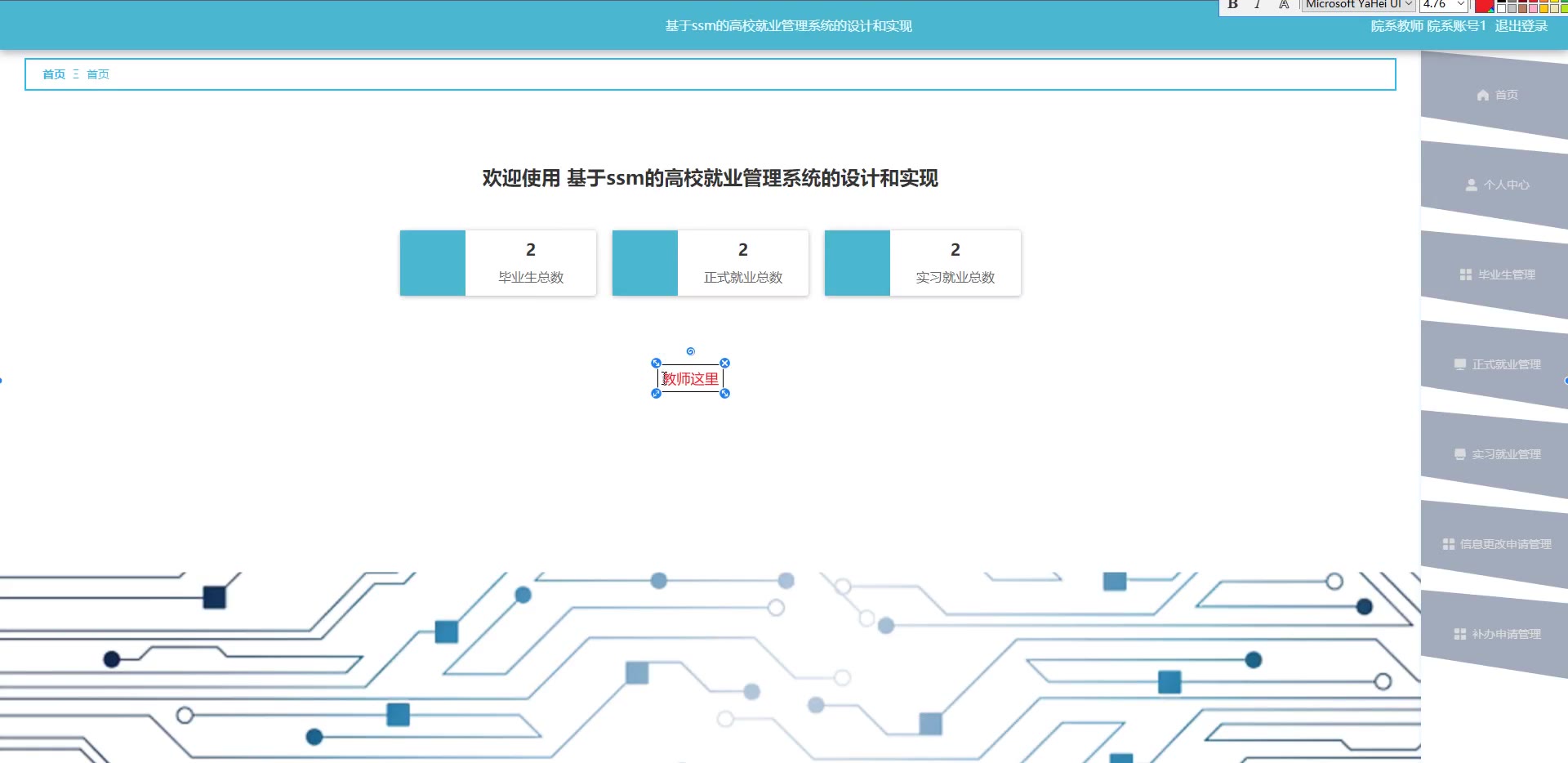
Task: Click top-left resize handle of text annotation
Action: coord(656,363)
